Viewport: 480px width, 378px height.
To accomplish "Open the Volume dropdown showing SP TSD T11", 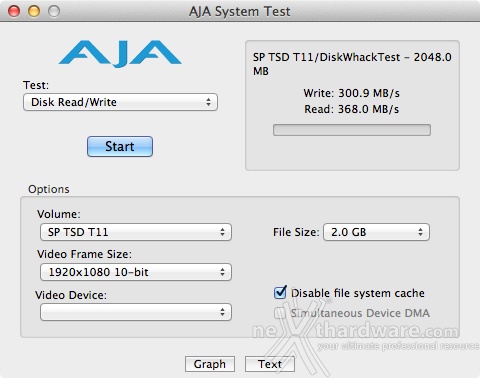I will [136, 232].
